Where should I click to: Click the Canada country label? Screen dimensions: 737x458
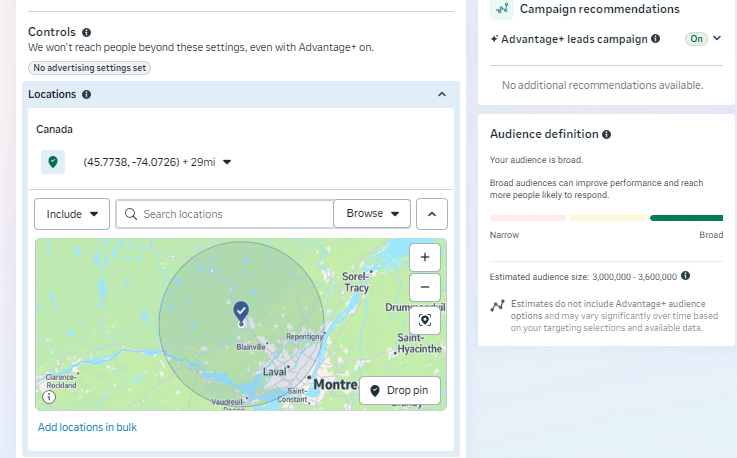[55, 129]
